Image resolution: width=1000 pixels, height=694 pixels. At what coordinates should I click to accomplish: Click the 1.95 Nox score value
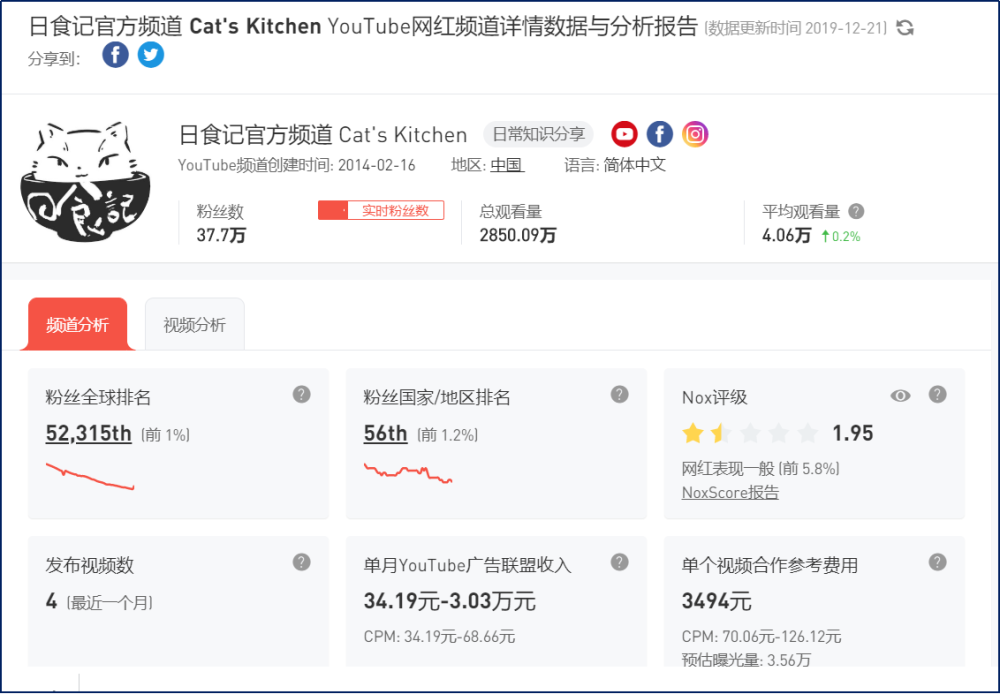(853, 434)
